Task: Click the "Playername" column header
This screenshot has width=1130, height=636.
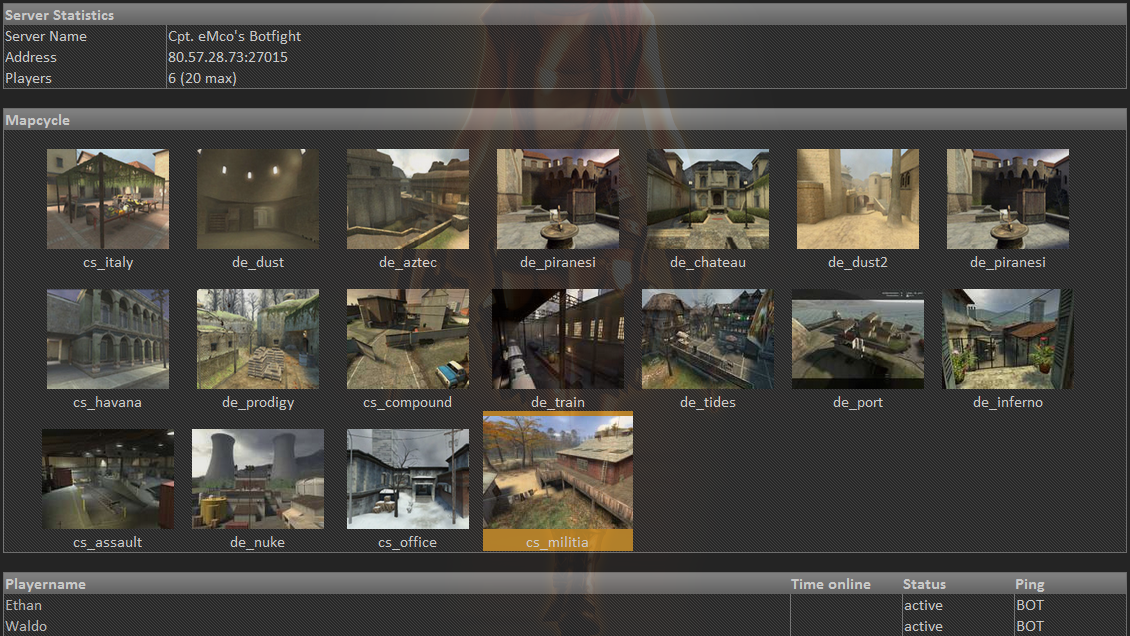Action: click(45, 583)
